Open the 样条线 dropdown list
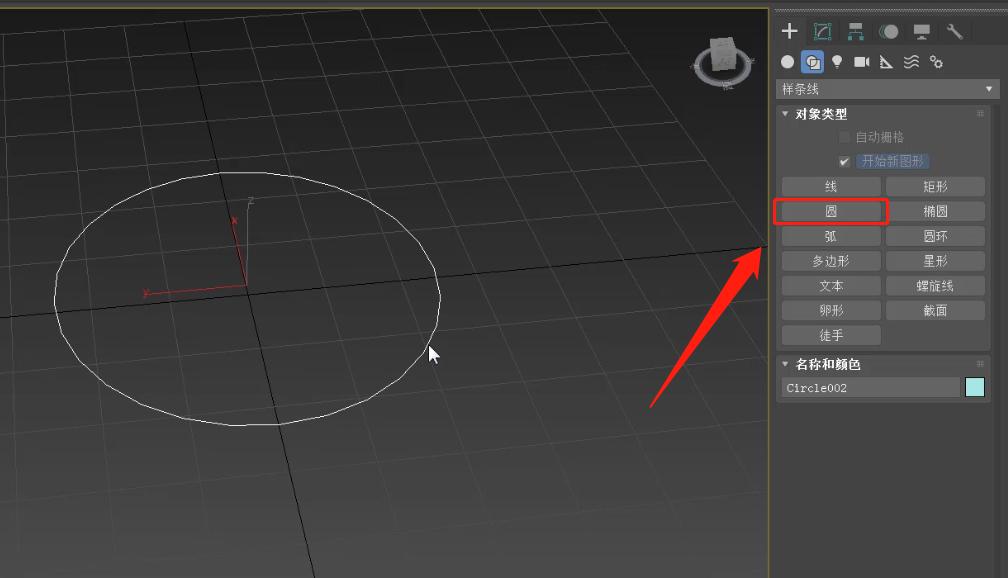 pos(888,89)
